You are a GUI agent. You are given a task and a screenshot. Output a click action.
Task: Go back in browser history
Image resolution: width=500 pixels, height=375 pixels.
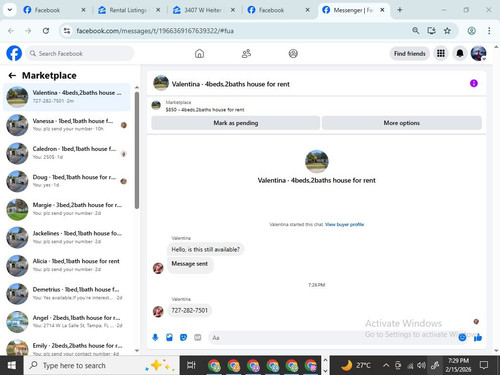point(11,31)
